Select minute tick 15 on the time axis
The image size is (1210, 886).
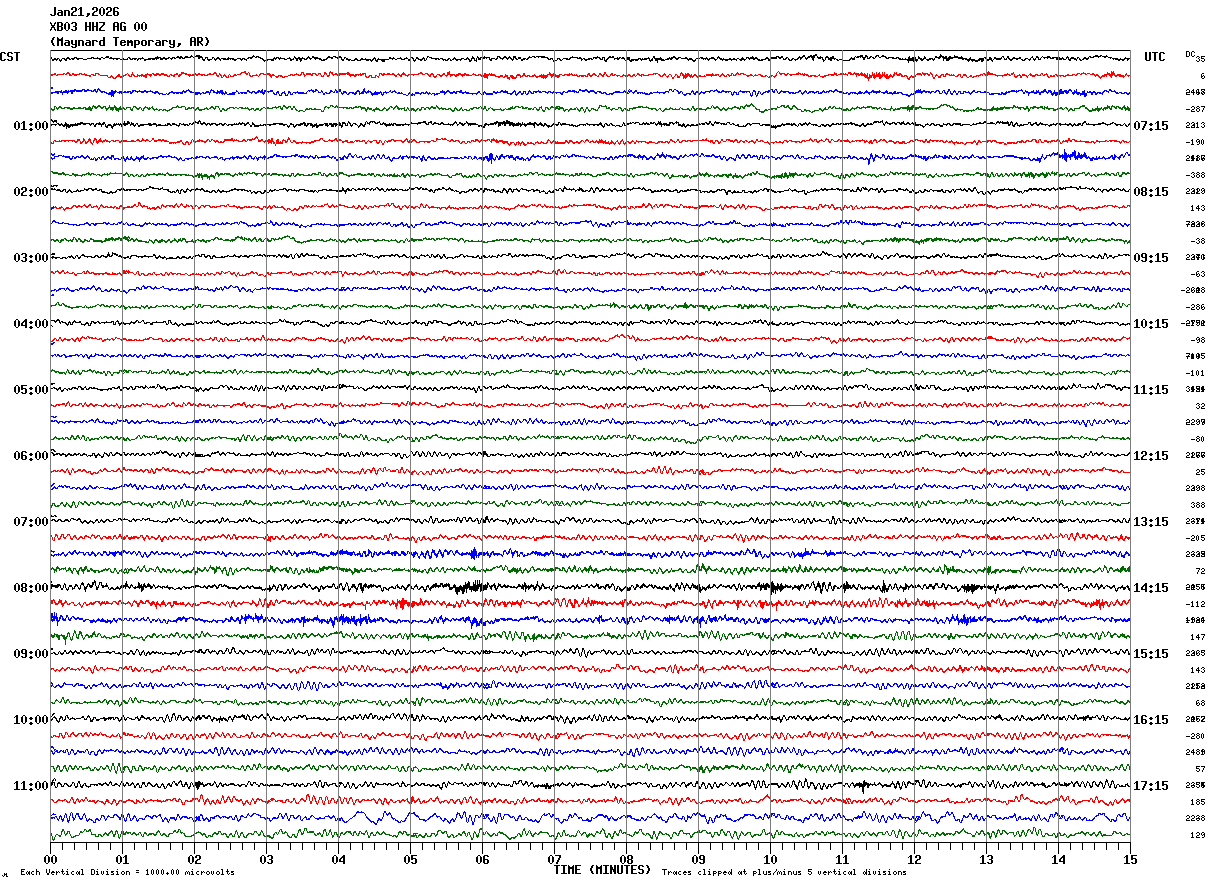click(1130, 859)
